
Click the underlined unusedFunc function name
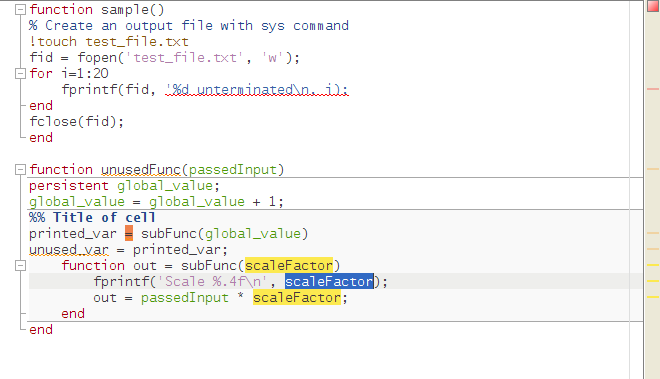pyautogui.click(x=141, y=170)
